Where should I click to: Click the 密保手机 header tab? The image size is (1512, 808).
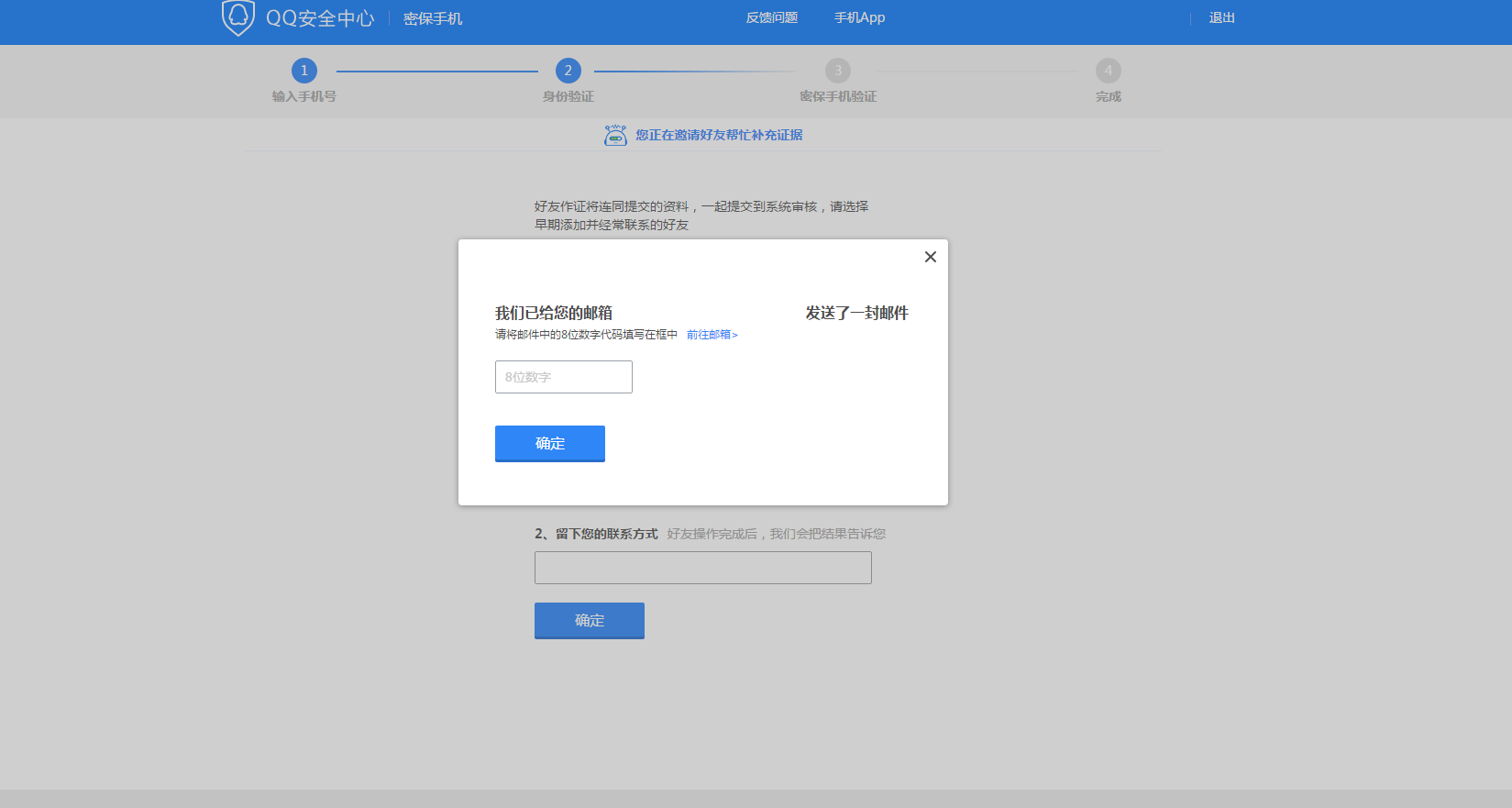tap(433, 18)
